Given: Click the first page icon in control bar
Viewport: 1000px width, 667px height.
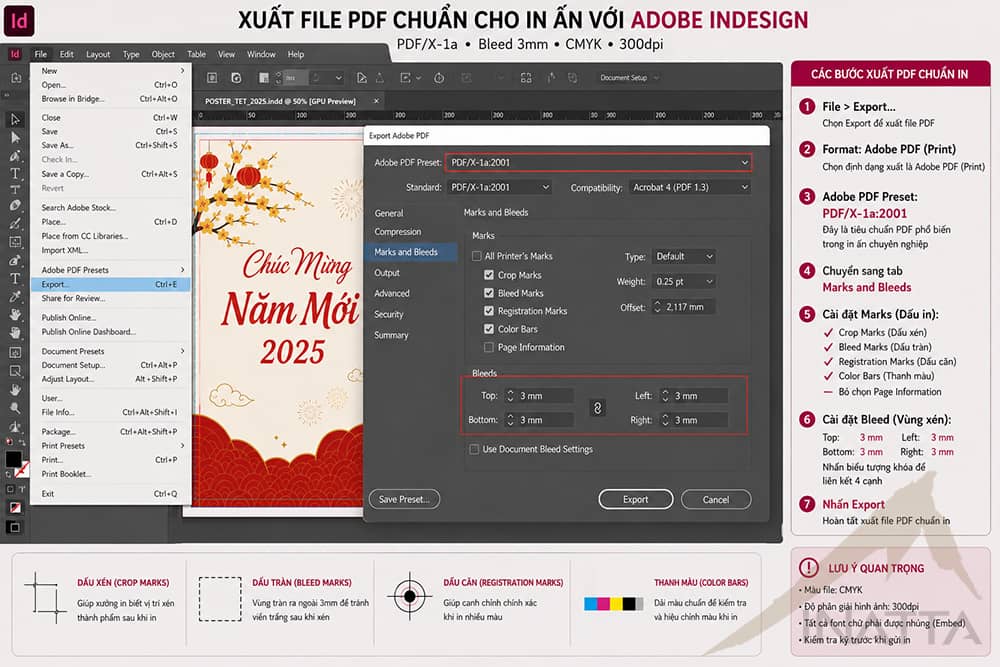Looking at the screenshot, I should tap(212, 78).
